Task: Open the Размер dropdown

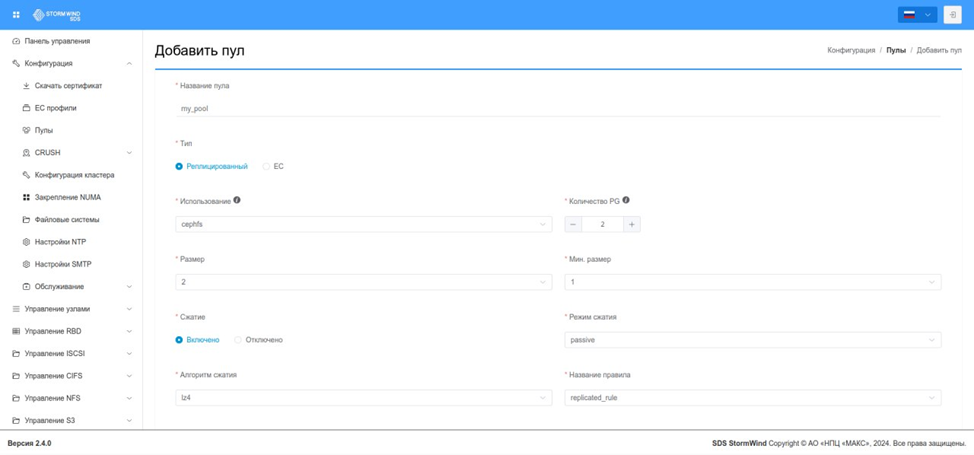Action: coord(364,282)
